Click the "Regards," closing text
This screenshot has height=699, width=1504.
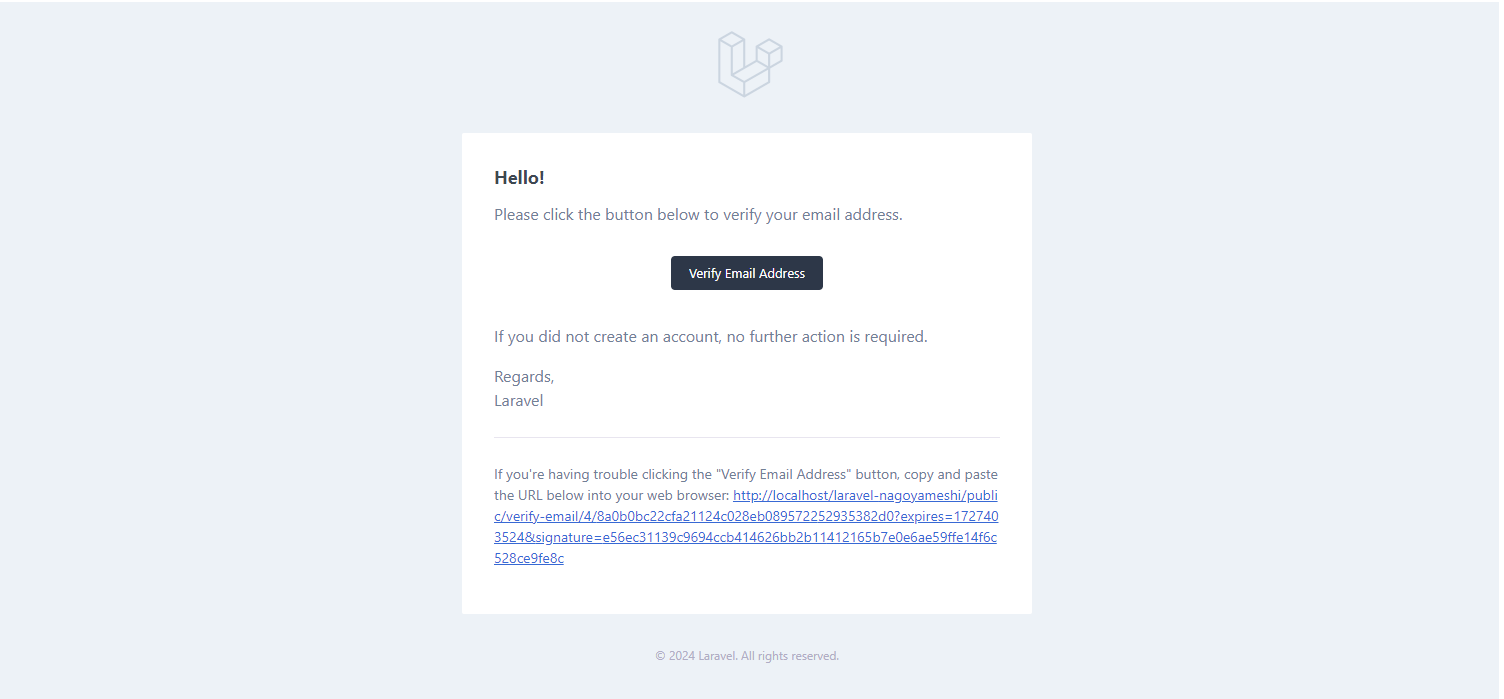[x=524, y=377]
